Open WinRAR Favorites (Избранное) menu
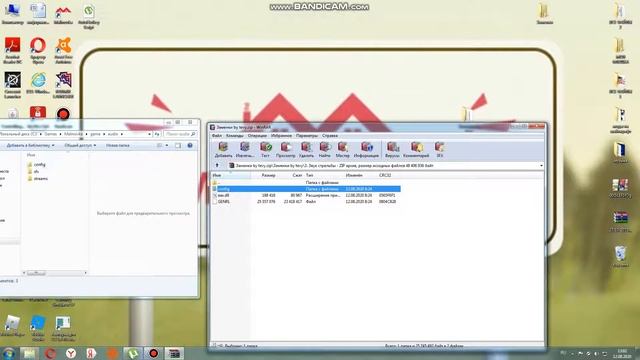640x360 pixels. [281, 136]
